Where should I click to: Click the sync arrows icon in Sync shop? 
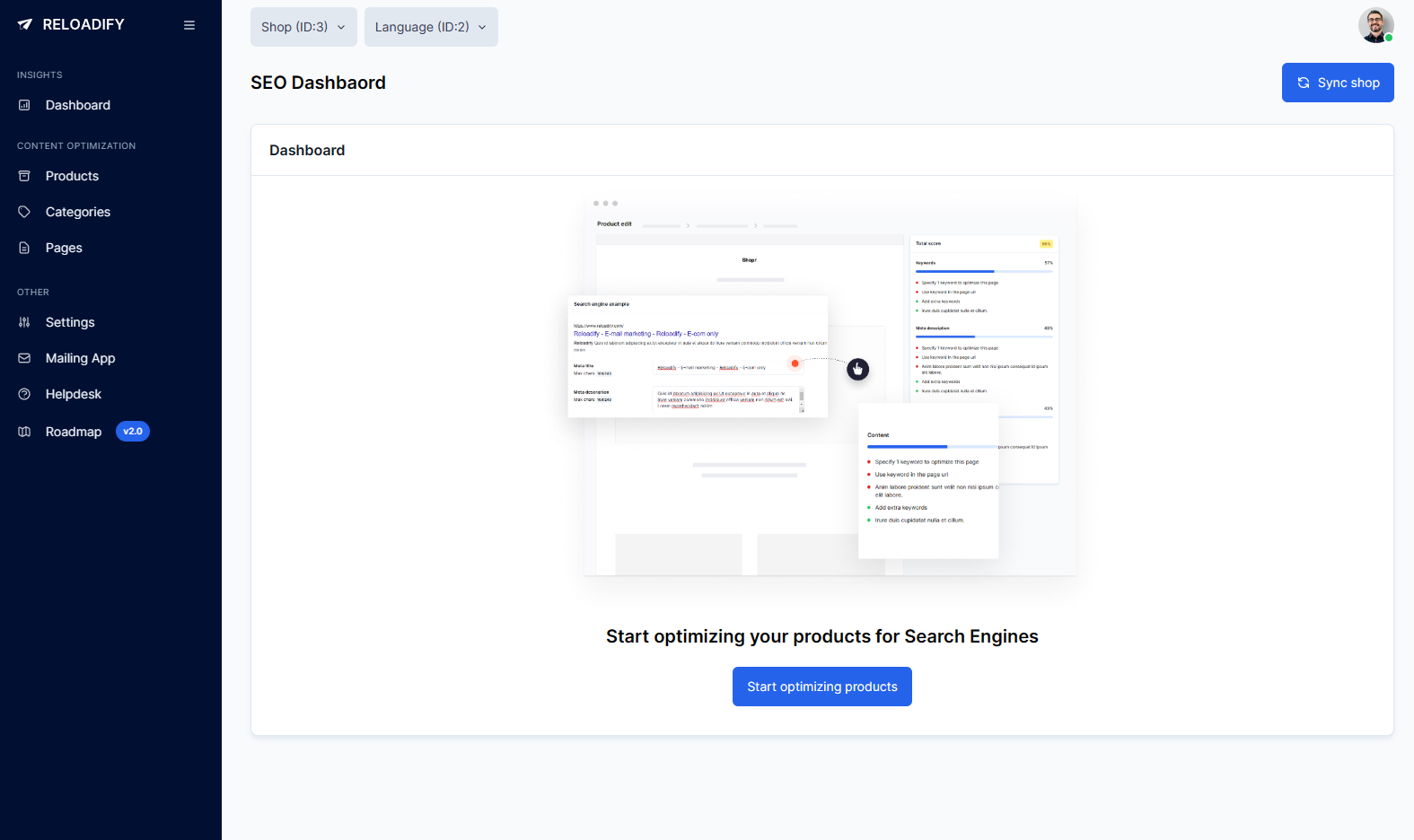[1304, 83]
